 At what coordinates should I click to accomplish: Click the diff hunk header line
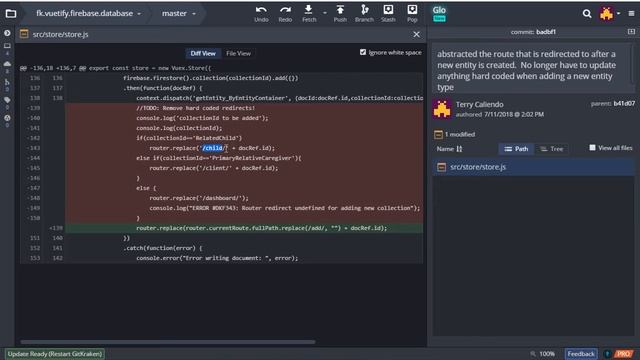[x=116, y=68]
